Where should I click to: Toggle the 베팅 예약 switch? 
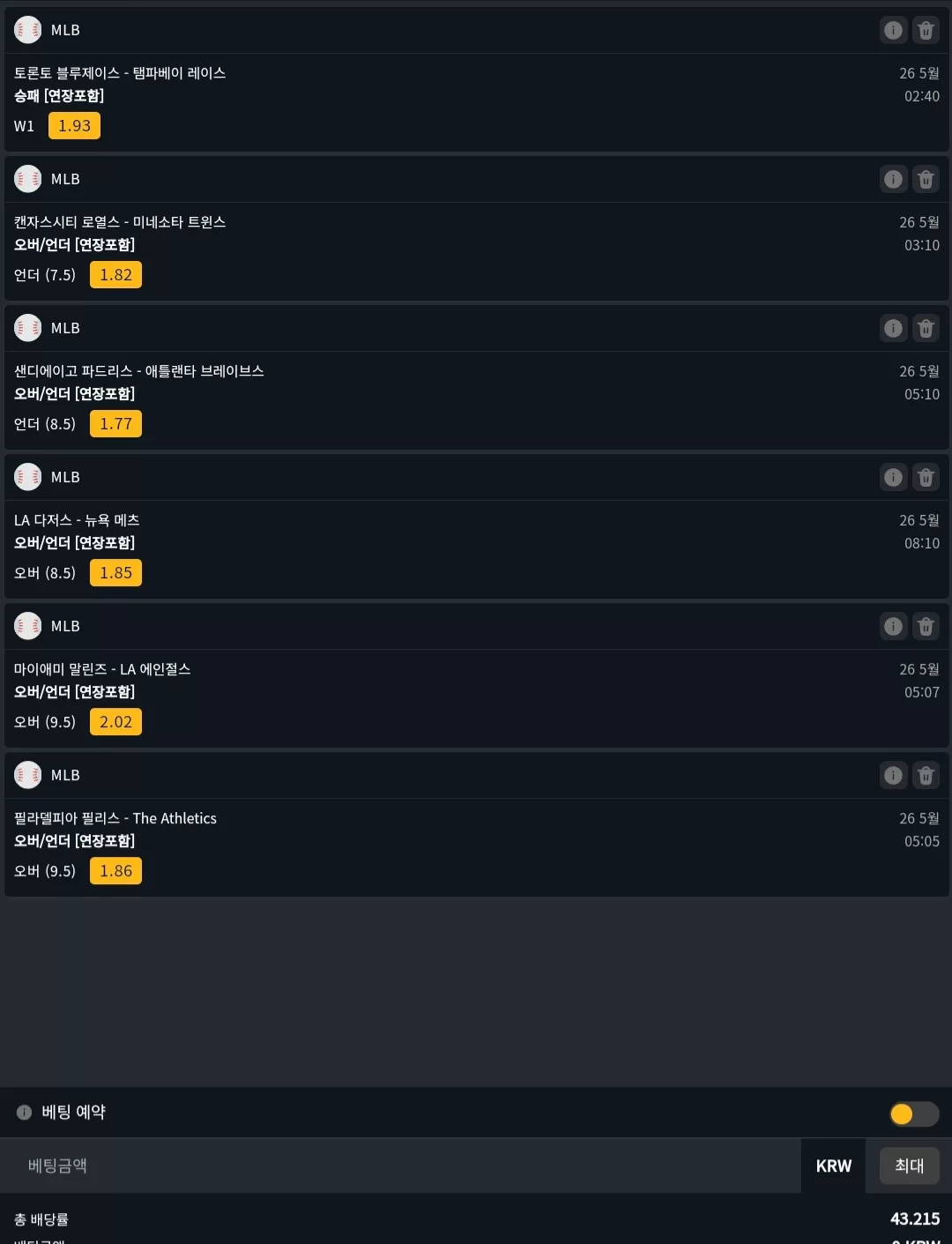(x=914, y=1114)
